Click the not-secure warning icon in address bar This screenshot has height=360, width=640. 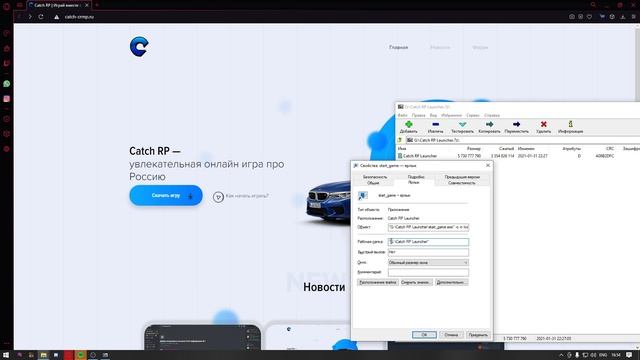click(x=56, y=17)
